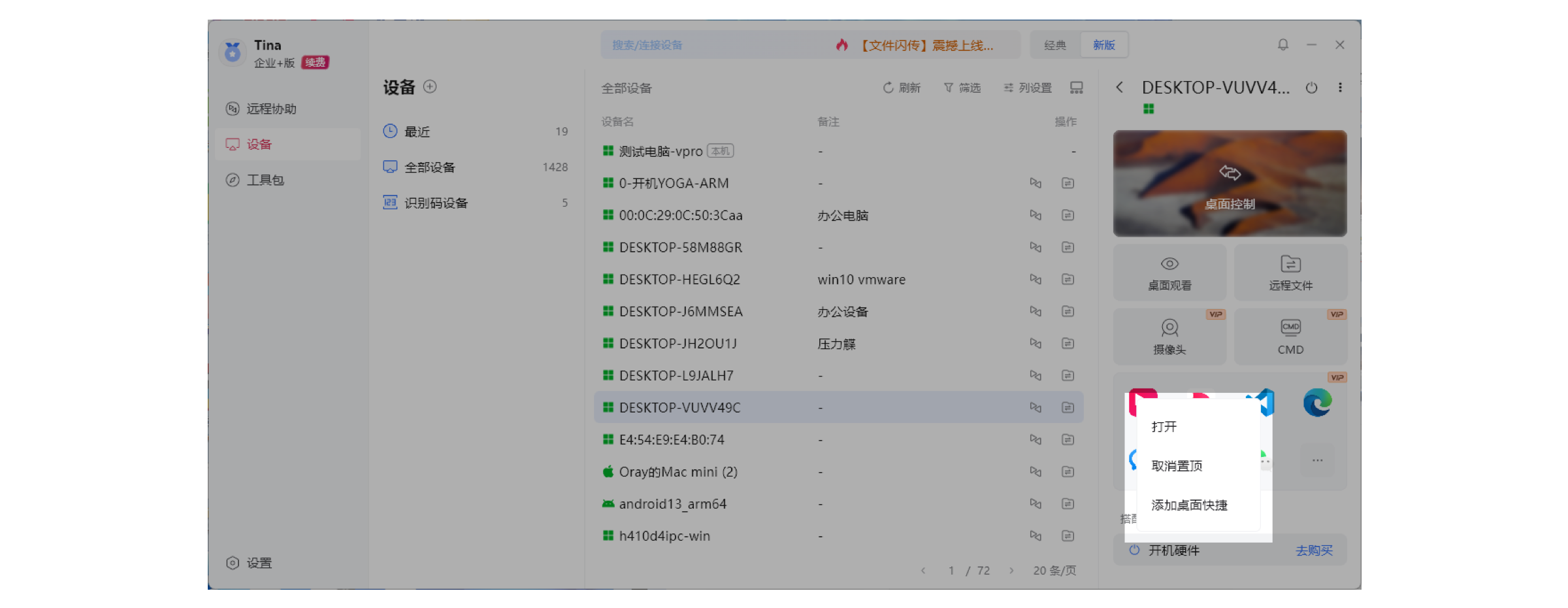Open the 筛选 filter dropdown
This screenshot has width=1568, height=608.
pyautogui.click(x=962, y=88)
